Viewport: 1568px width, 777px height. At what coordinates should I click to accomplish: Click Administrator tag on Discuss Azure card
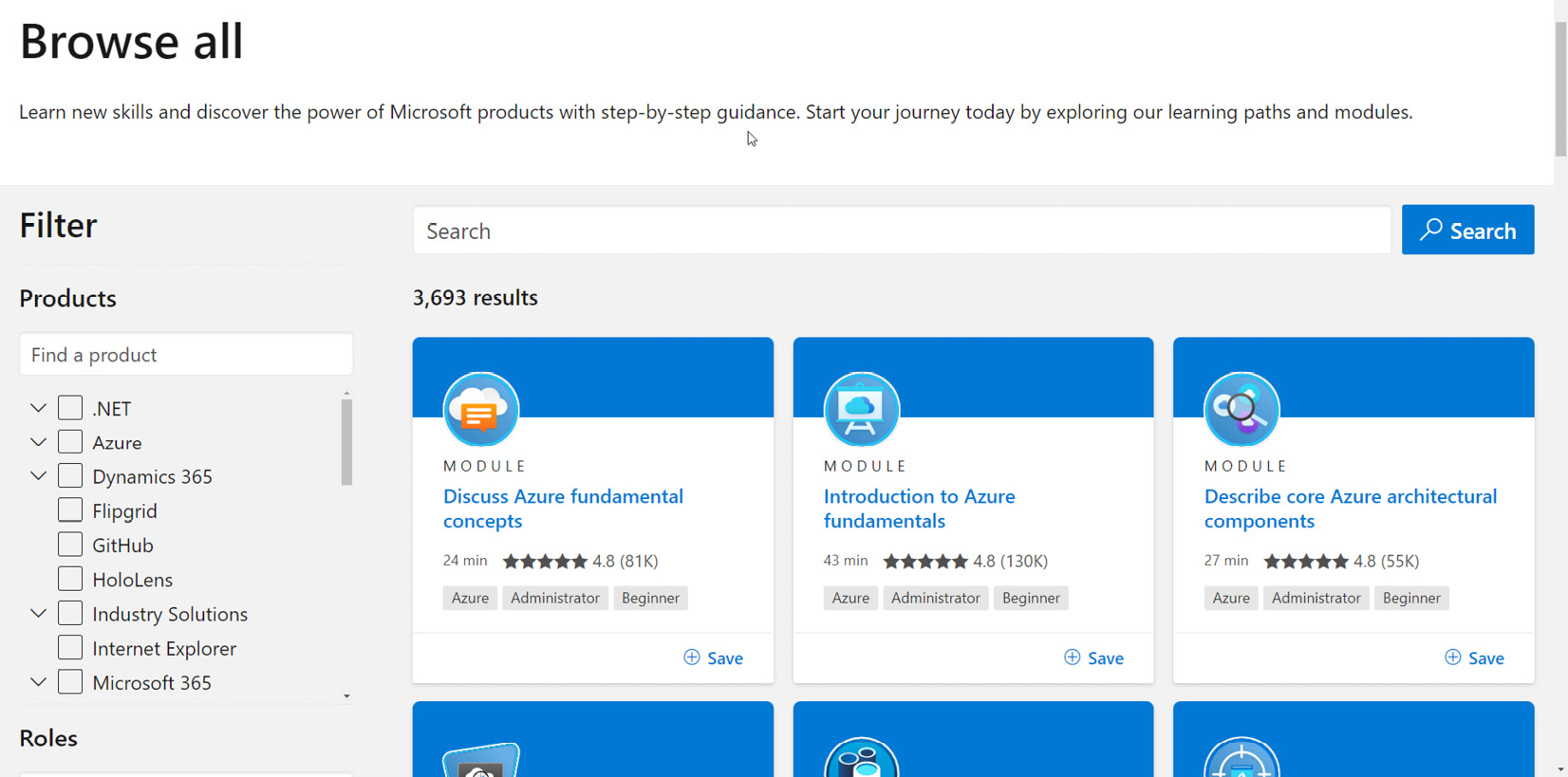click(x=555, y=598)
